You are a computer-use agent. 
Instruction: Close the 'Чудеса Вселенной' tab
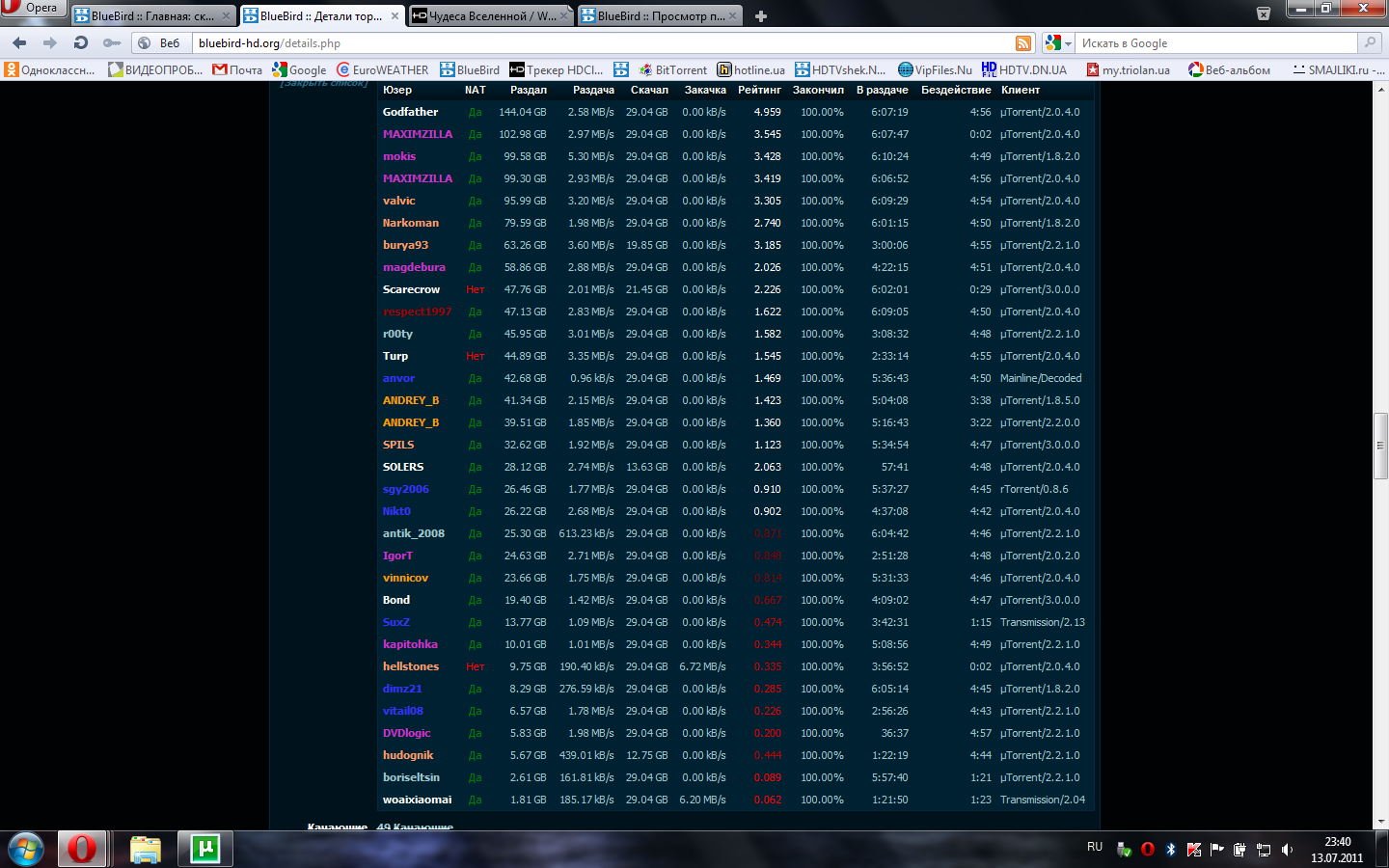(x=563, y=16)
